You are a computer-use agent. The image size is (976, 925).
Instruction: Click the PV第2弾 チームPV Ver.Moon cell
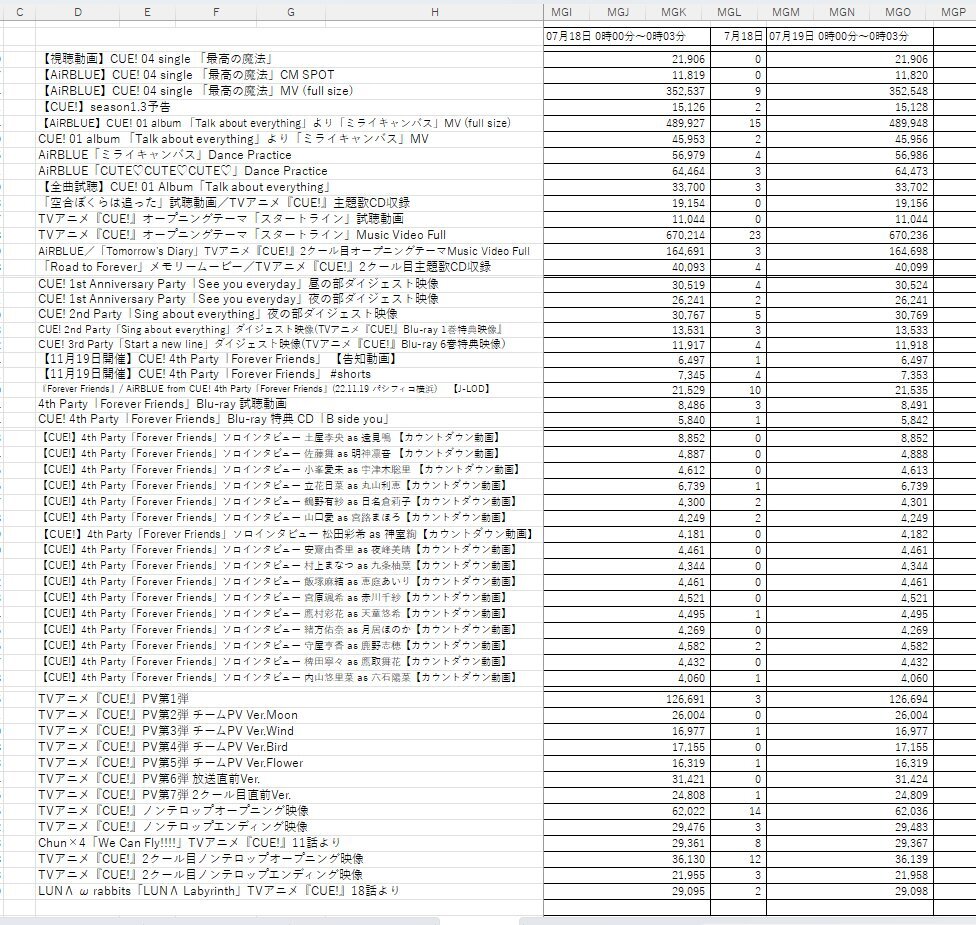167,715
